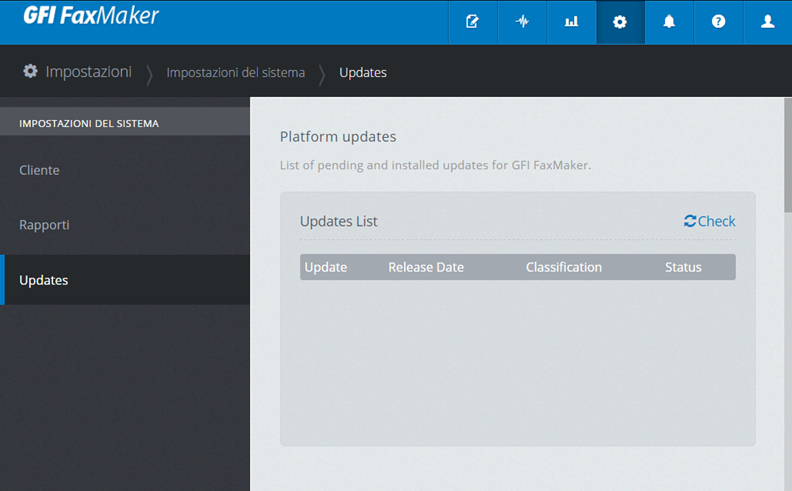
Task: Click the Check updates link
Action: (710, 221)
